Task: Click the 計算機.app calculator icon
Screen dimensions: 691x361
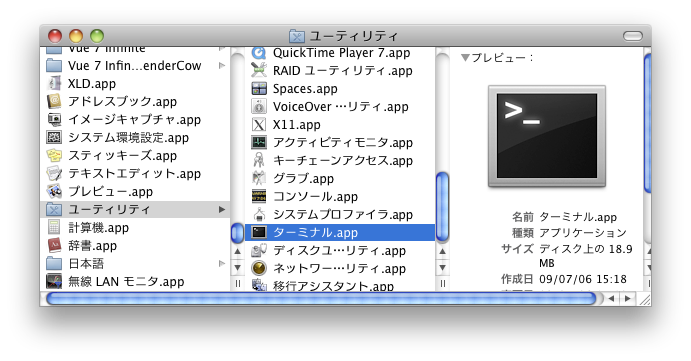Action: (54, 228)
